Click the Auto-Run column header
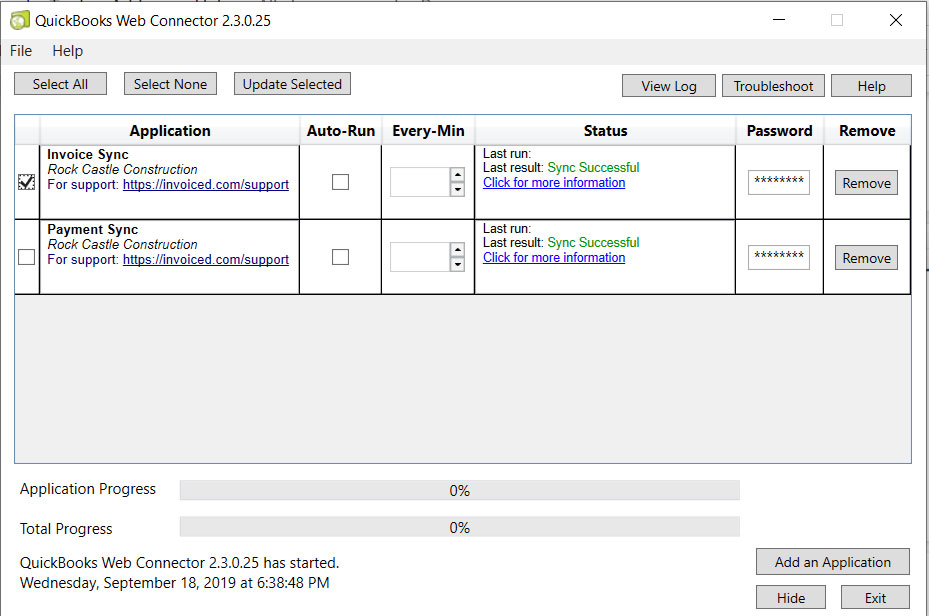 pos(341,131)
